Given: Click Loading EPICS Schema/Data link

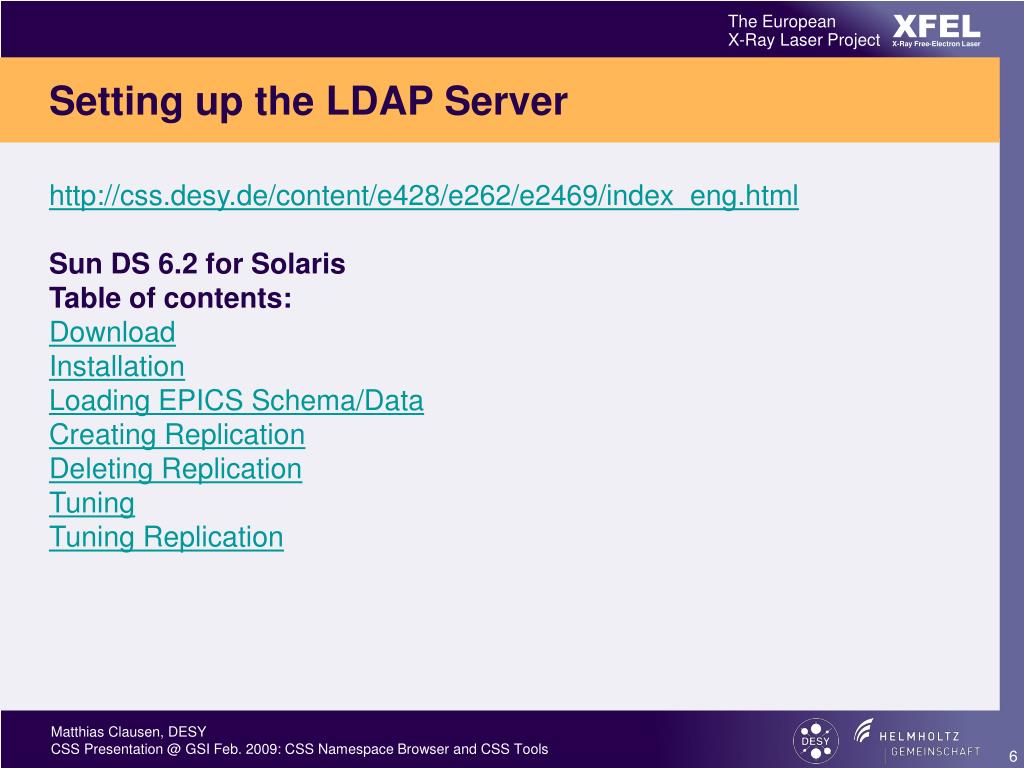Looking at the screenshot, I should [236, 401].
